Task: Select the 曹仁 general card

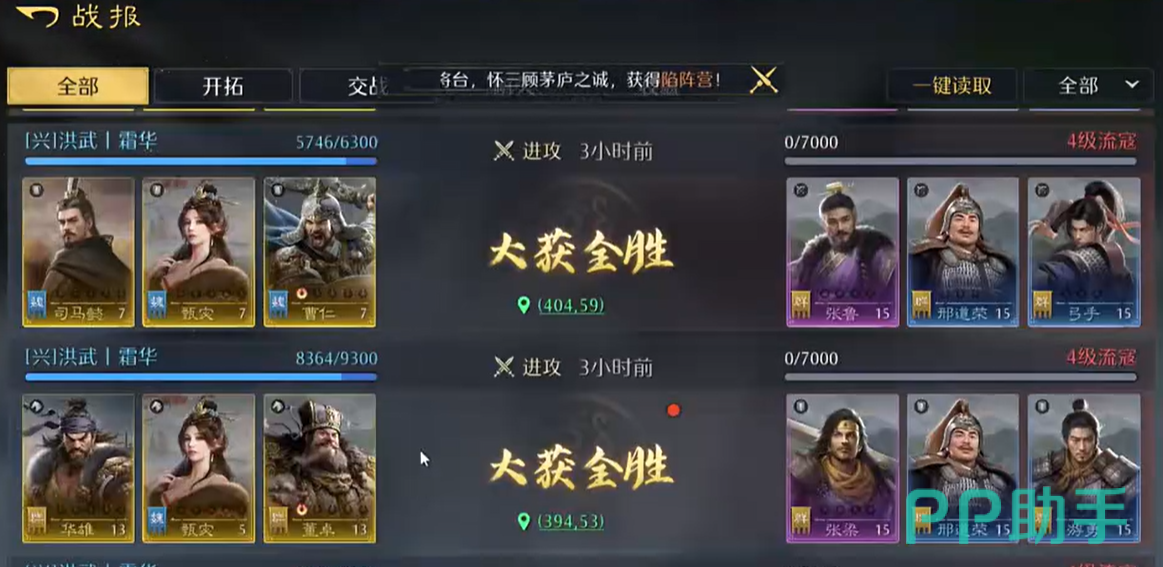Action: (320, 252)
